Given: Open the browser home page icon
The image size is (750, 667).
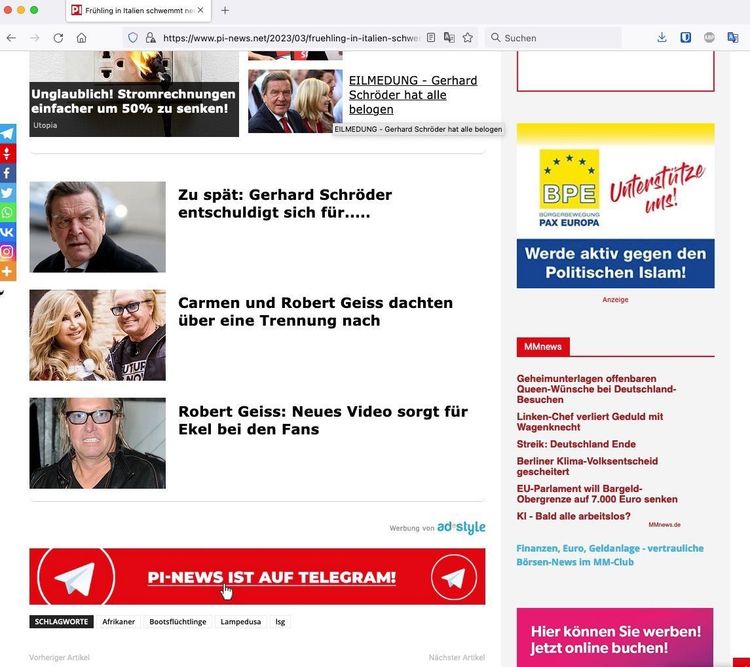Looking at the screenshot, I should pyautogui.click(x=82, y=38).
